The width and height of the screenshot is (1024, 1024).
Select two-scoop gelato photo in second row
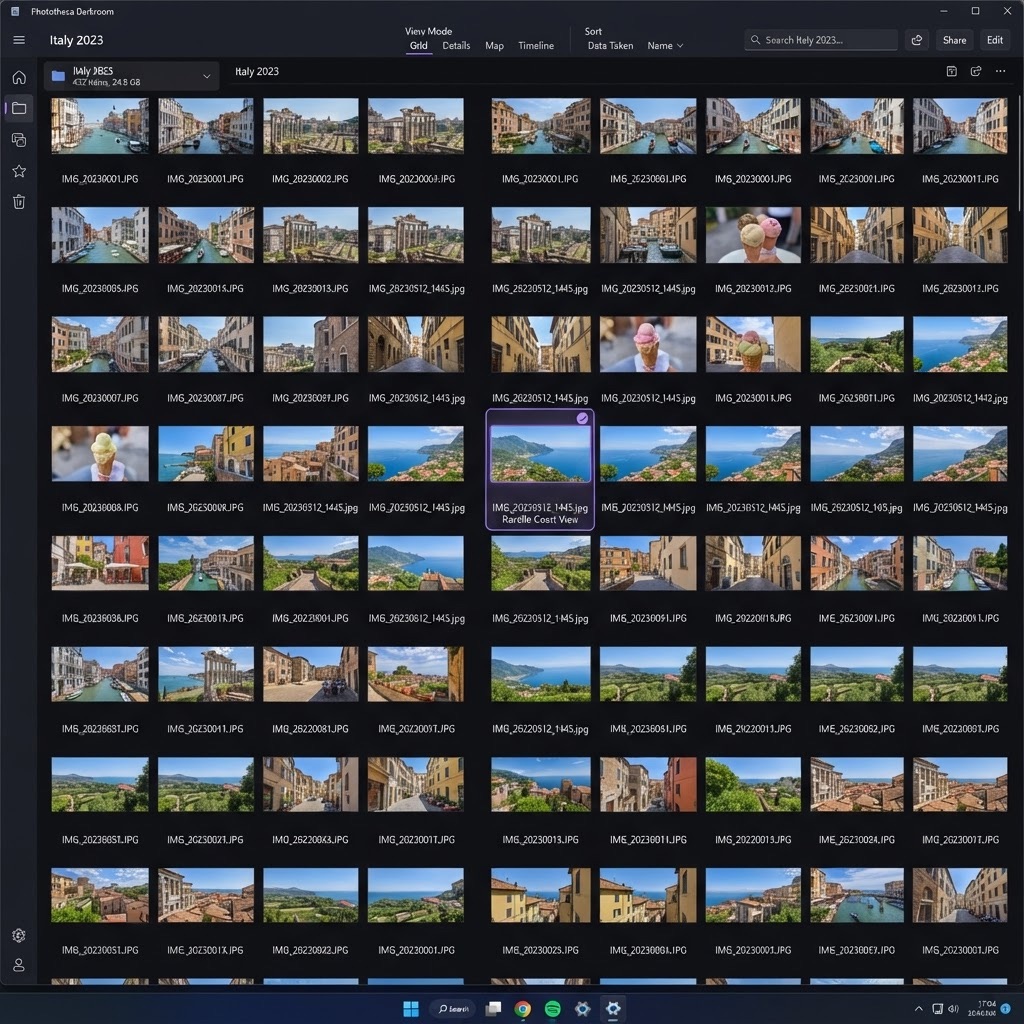point(753,235)
